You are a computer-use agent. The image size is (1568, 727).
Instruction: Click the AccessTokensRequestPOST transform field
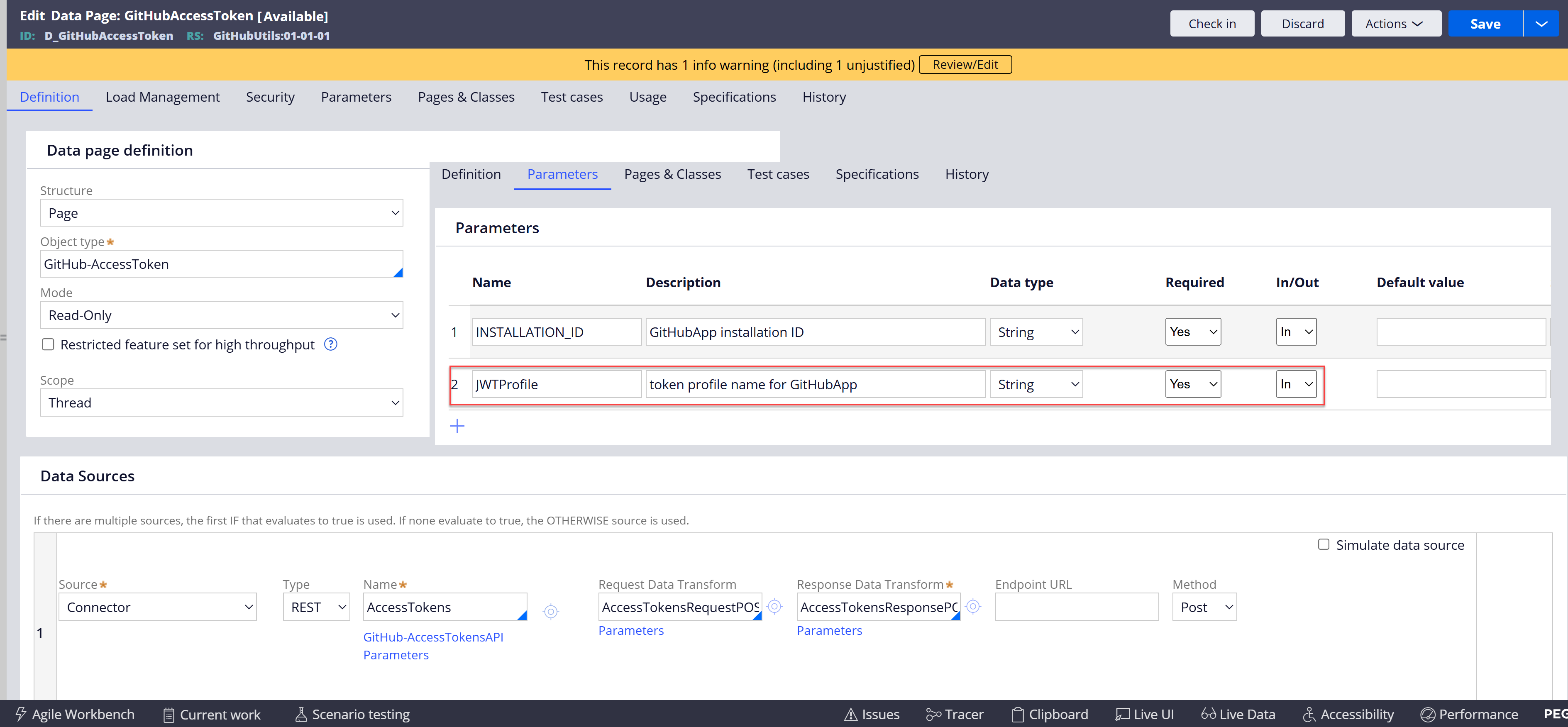(680, 607)
